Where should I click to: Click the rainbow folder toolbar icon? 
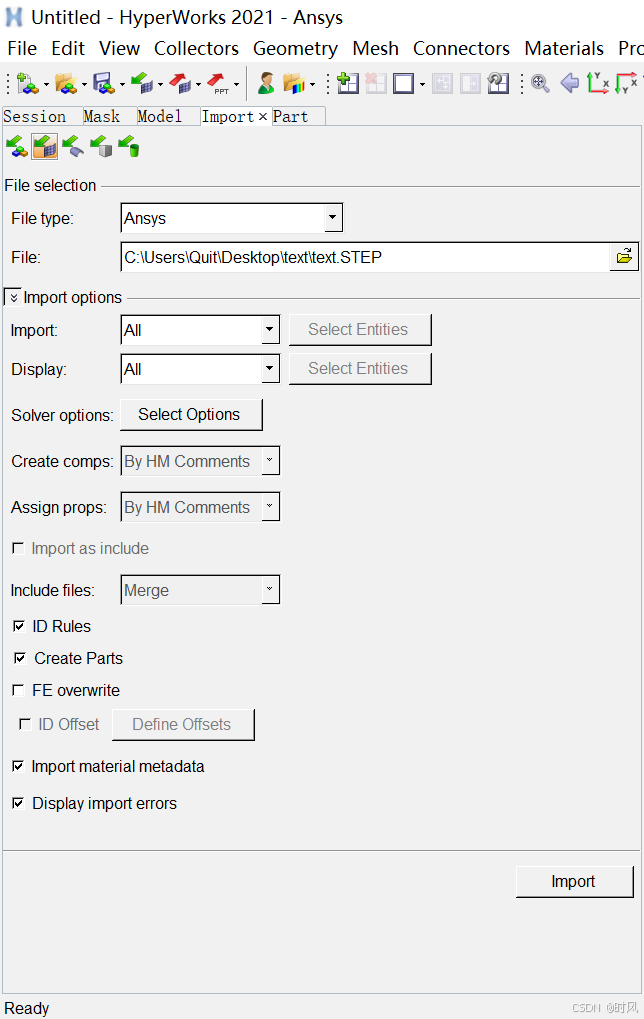(294, 83)
